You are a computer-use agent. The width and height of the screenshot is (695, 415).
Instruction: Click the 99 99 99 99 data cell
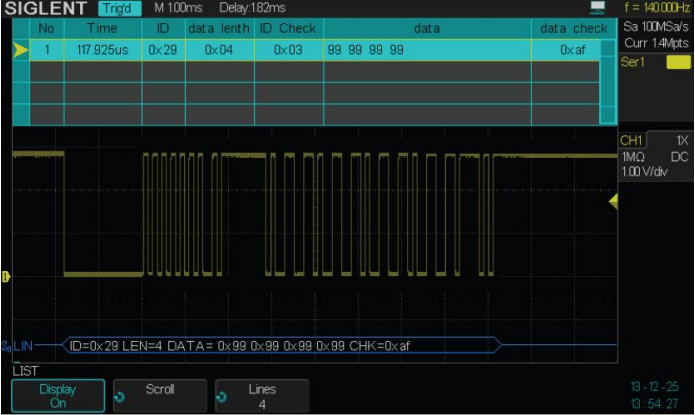(x=427, y=50)
